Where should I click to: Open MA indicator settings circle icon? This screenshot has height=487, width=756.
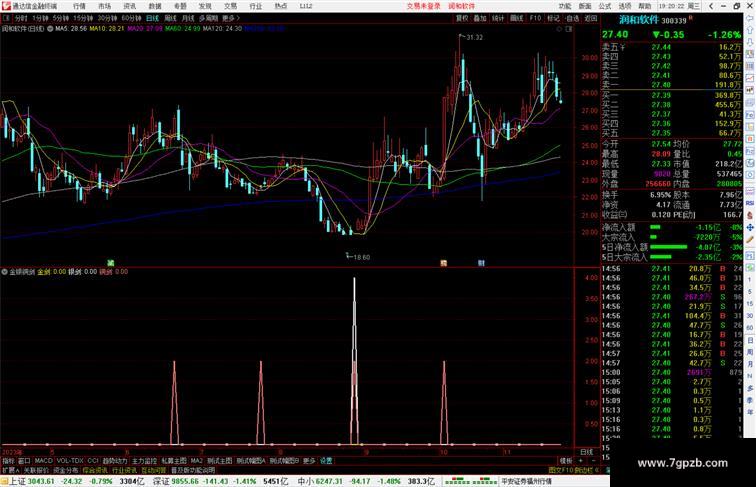[50, 29]
